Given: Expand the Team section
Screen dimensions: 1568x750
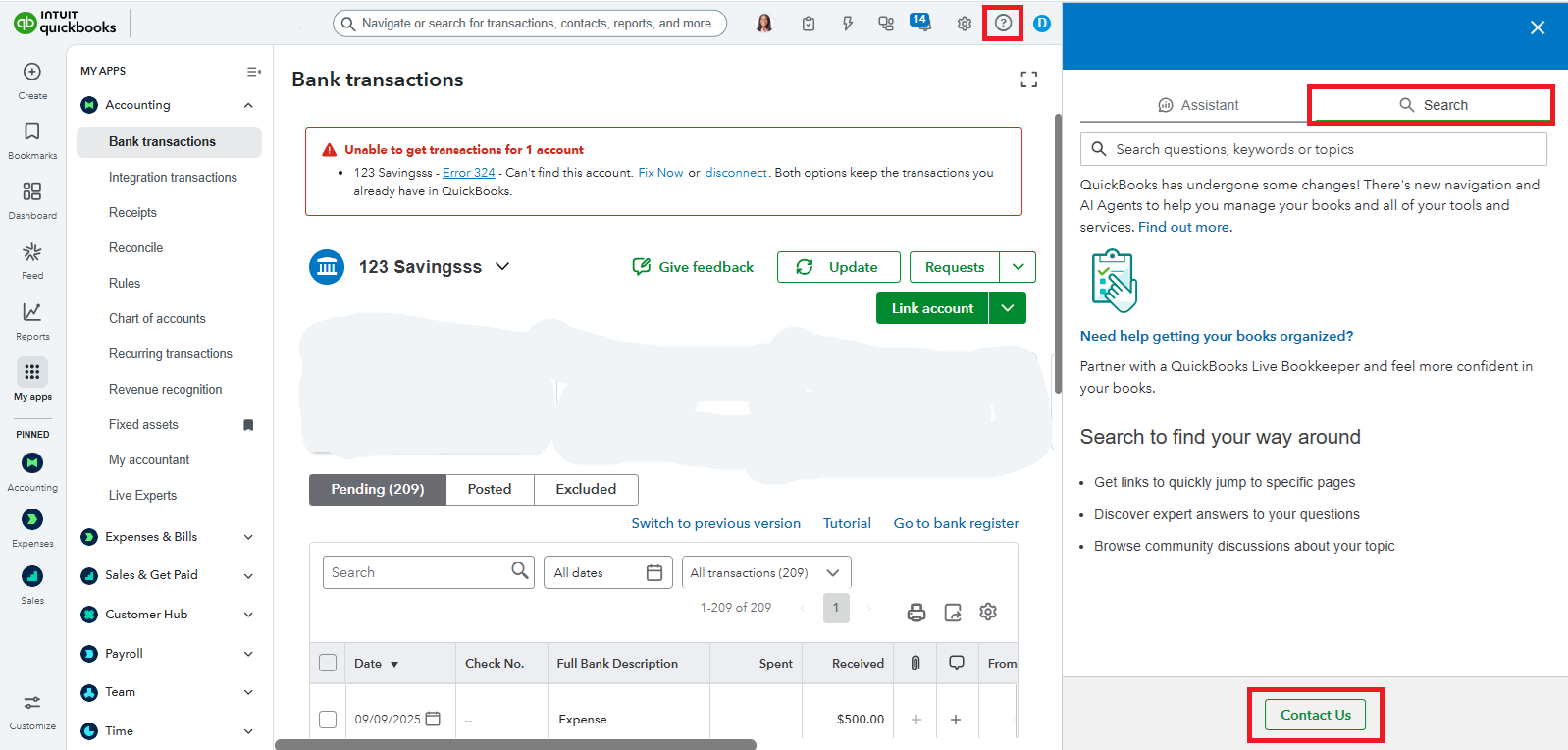Looking at the screenshot, I should 248,692.
